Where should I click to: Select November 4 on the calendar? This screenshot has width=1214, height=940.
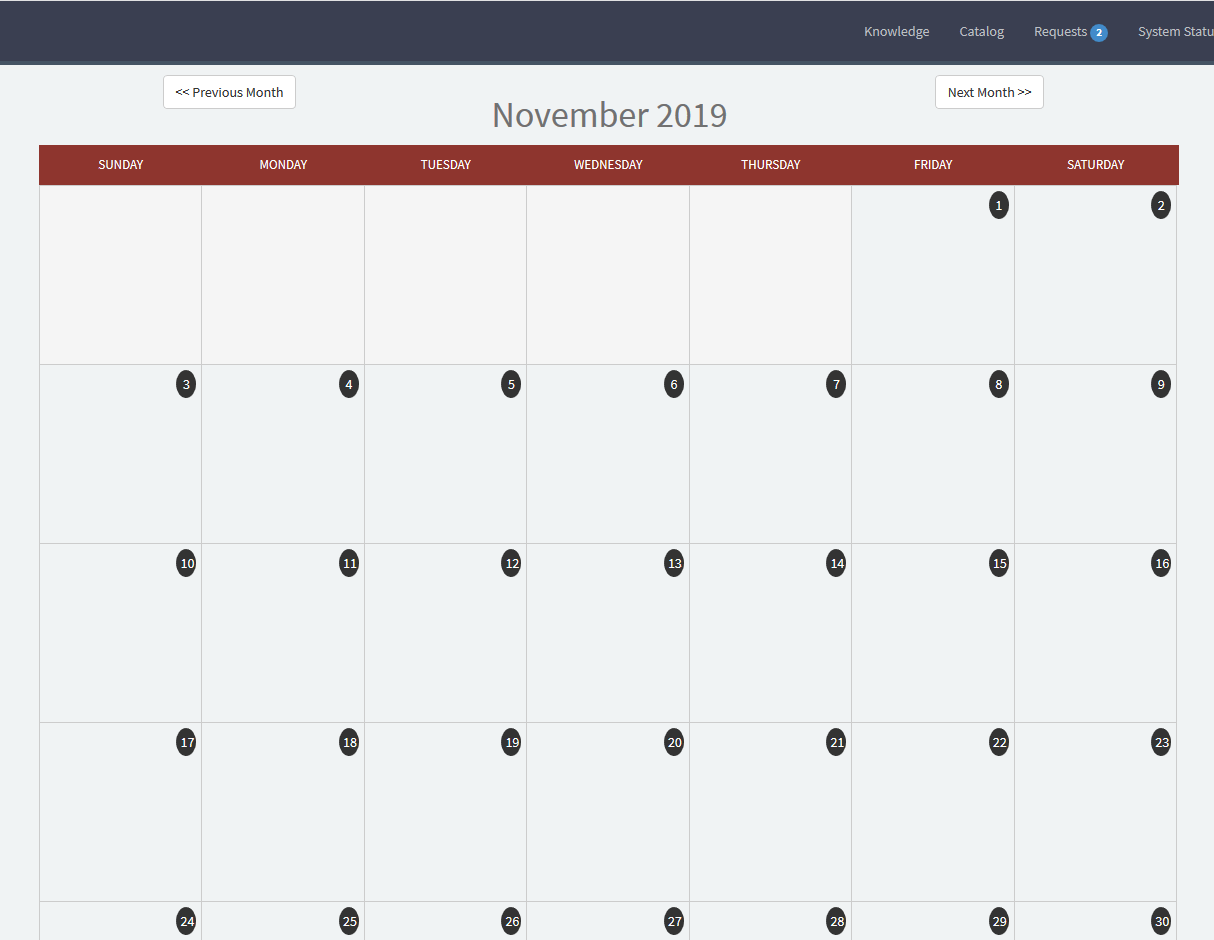pos(348,384)
